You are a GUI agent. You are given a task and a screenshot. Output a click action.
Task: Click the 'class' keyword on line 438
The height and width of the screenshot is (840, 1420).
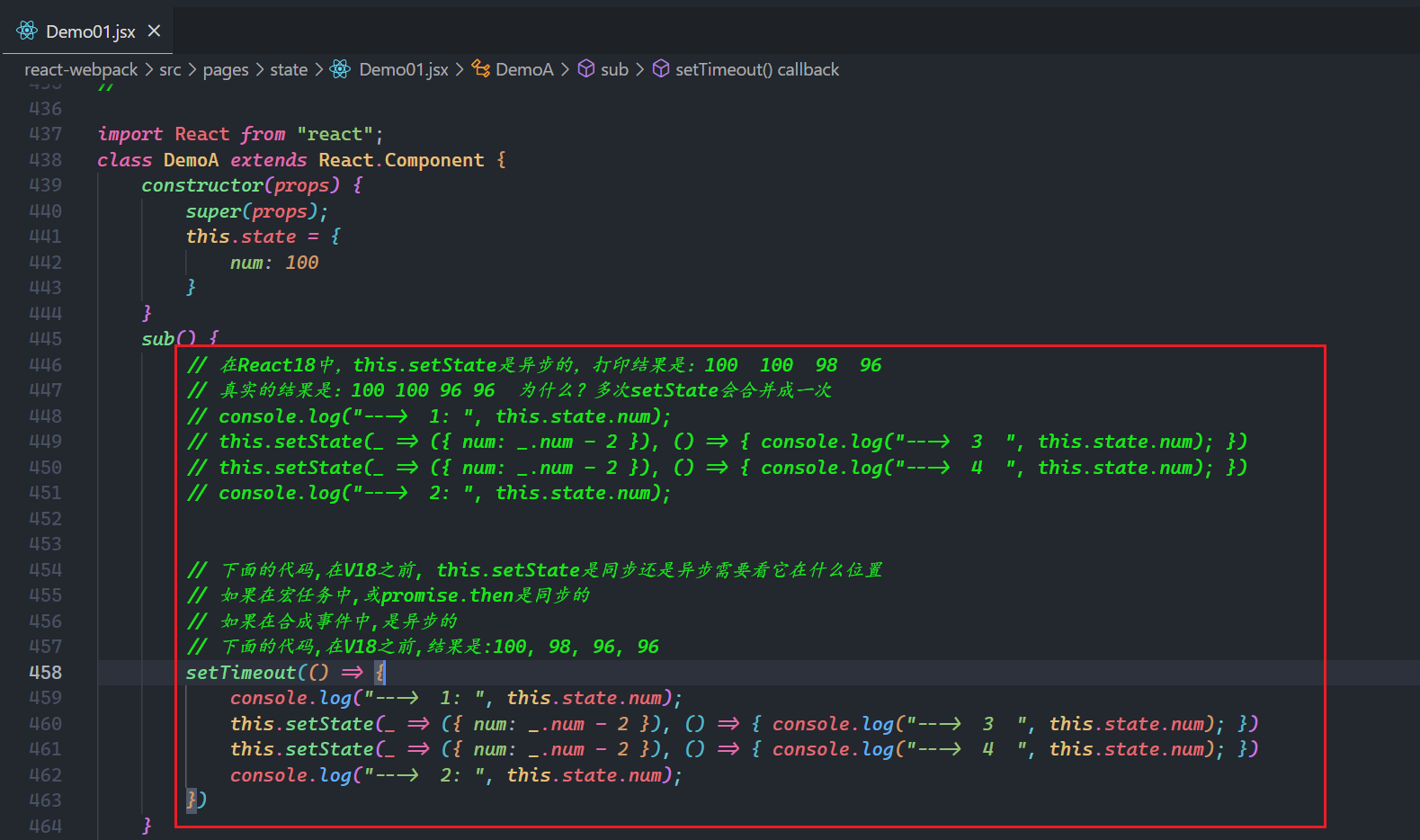click(x=125, y=160)
